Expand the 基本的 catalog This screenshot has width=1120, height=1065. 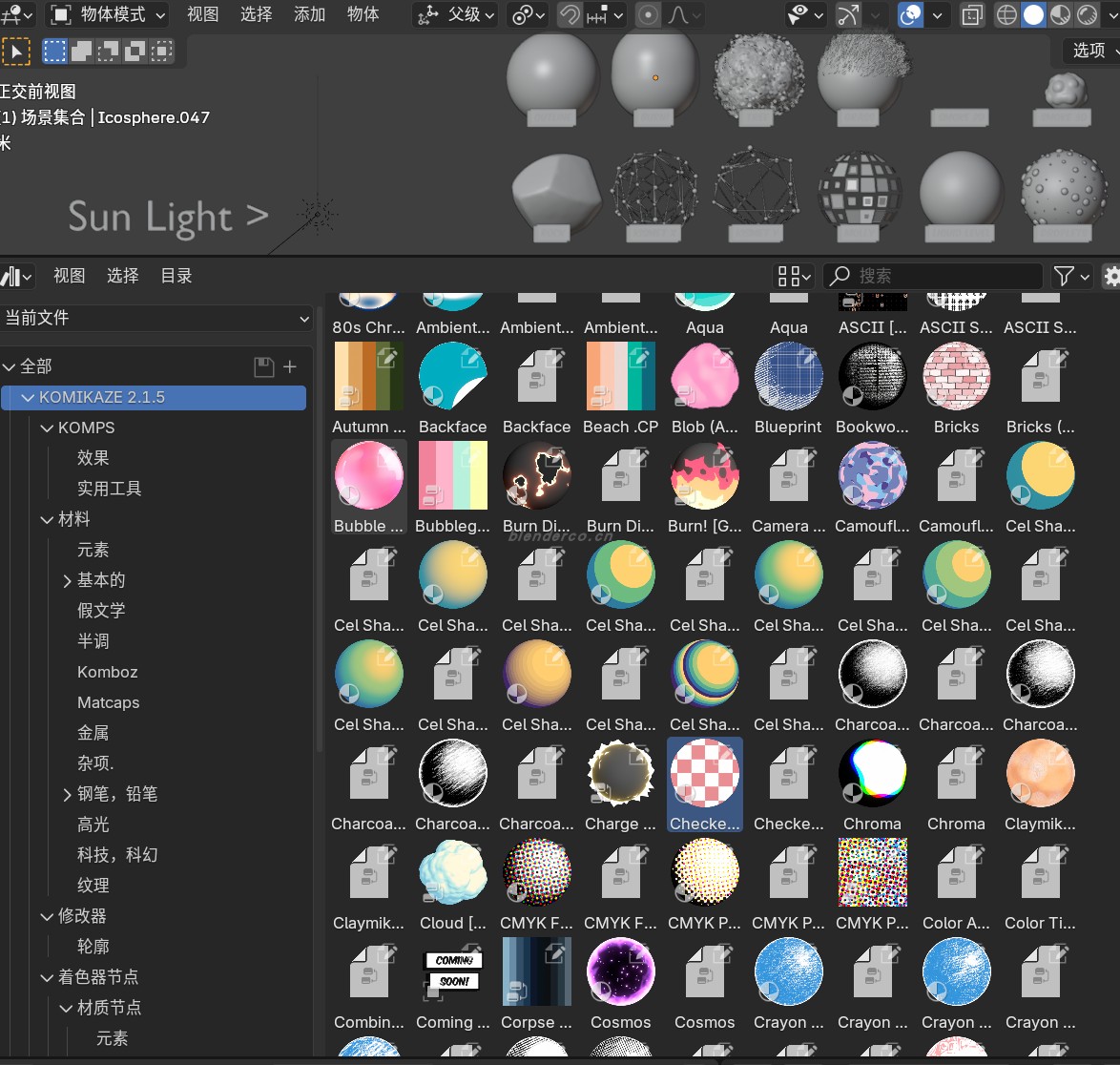pos(67,581)
